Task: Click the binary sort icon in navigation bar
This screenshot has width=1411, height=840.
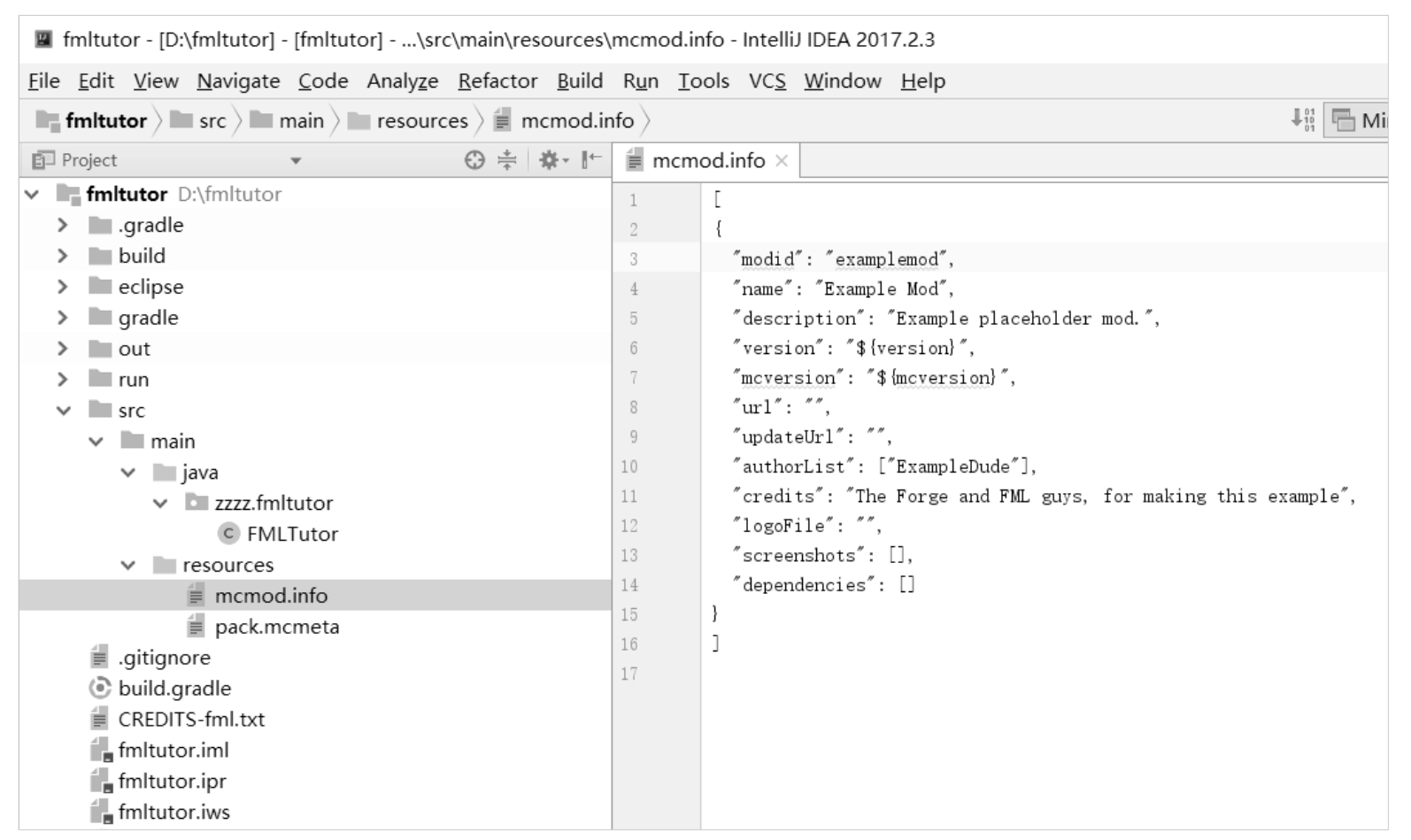Action: pyautogui.click(x=1302, y=119)
